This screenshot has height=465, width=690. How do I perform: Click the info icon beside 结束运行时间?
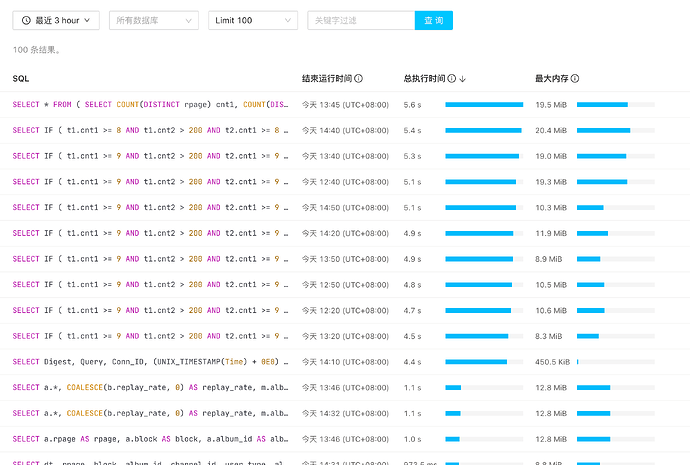pyautogui.click(x=358, y=78)
